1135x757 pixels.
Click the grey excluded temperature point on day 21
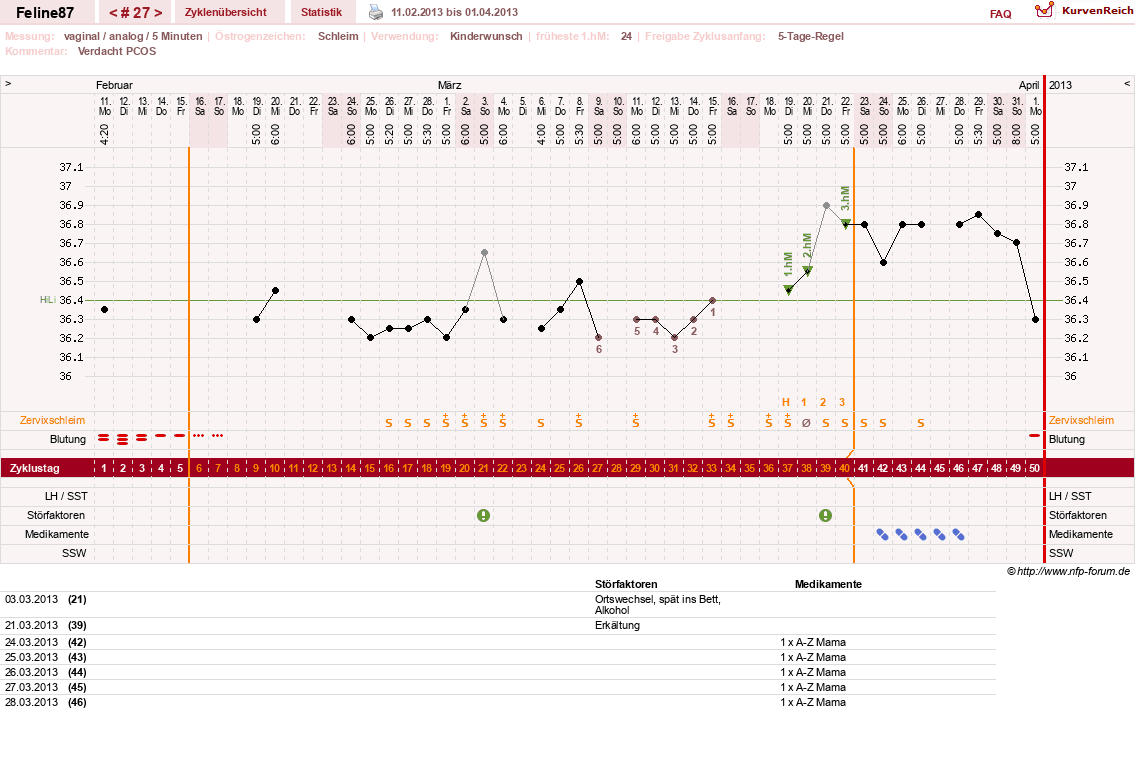(484, 253)
